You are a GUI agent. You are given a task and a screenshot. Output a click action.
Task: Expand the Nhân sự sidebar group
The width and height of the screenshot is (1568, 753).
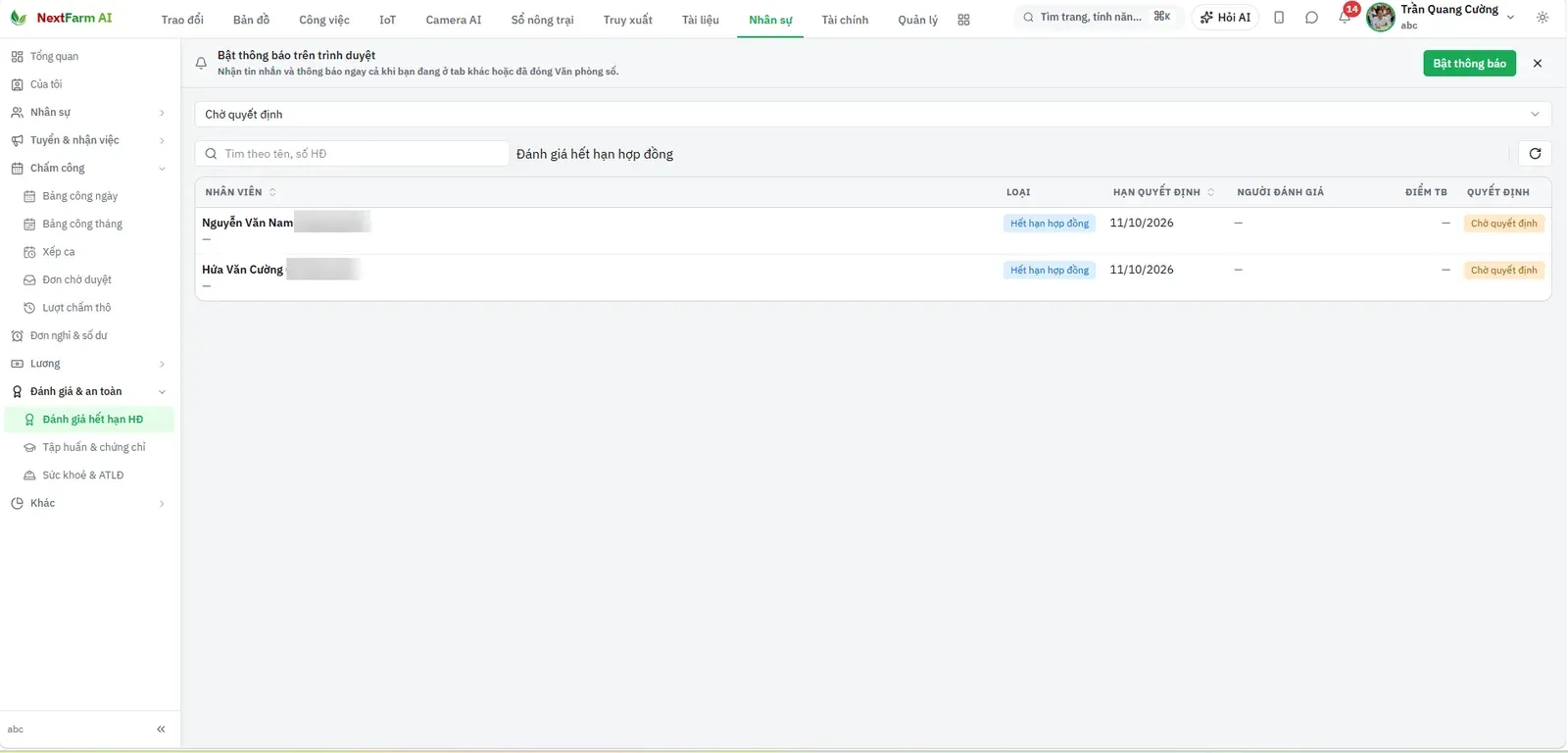[90, 113]
